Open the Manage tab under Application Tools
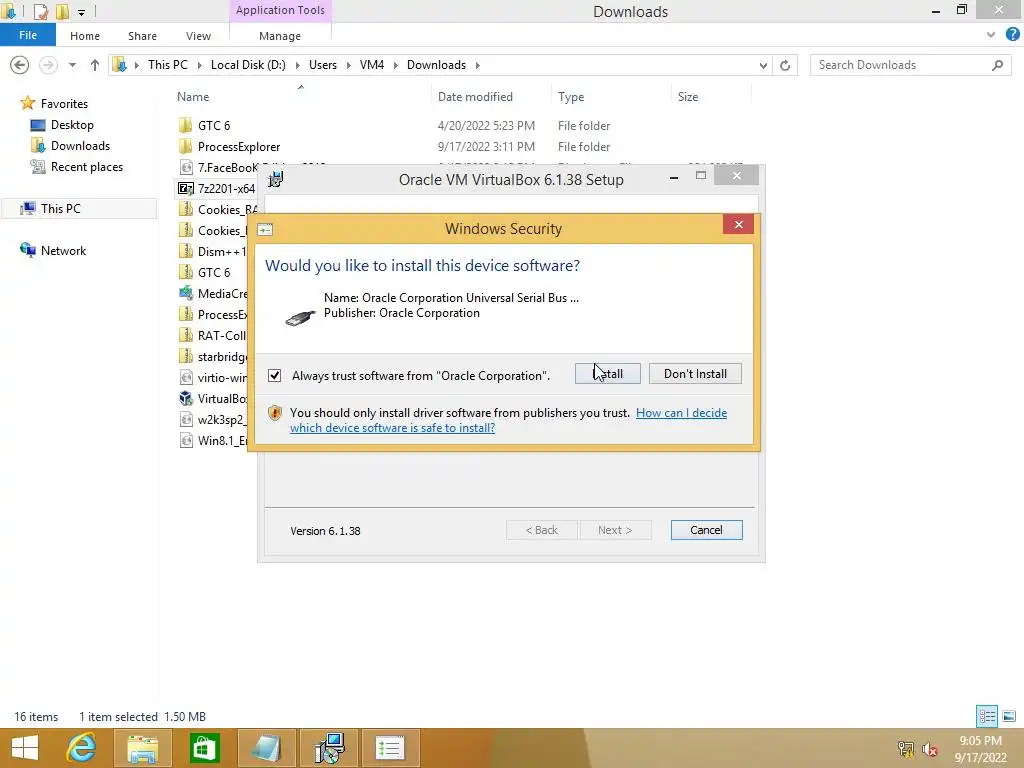This screenshot has height=768, width=1024. [x=280, y=36]
